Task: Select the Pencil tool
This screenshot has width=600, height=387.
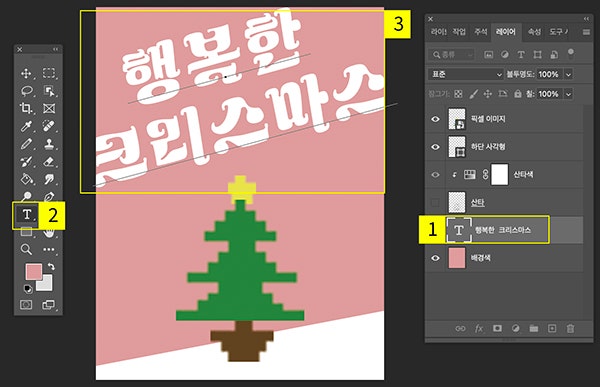Action: pyautogui.click(x=26, y=144)
